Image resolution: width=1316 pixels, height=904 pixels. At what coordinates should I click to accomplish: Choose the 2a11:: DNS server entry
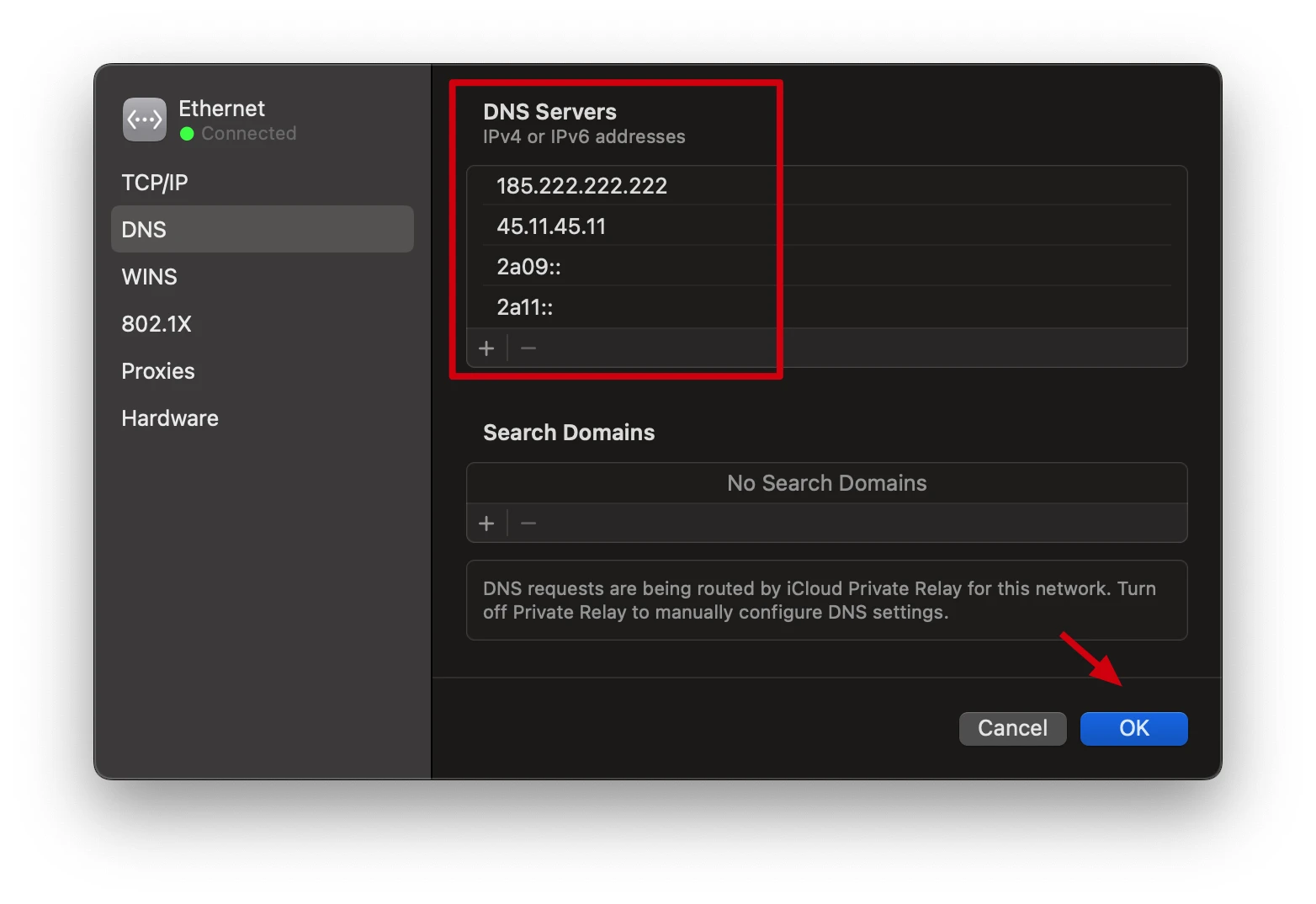pyautogui.click(x=524, y=307)
